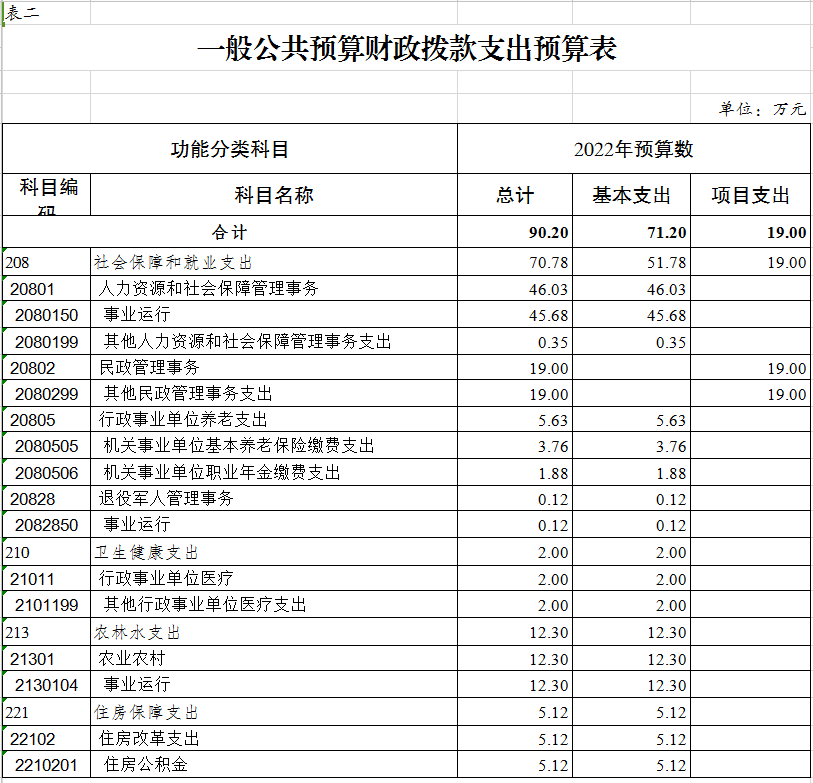
Task: Click the 51.78 basic expenditure value
Action: click(x=667, y=262)
